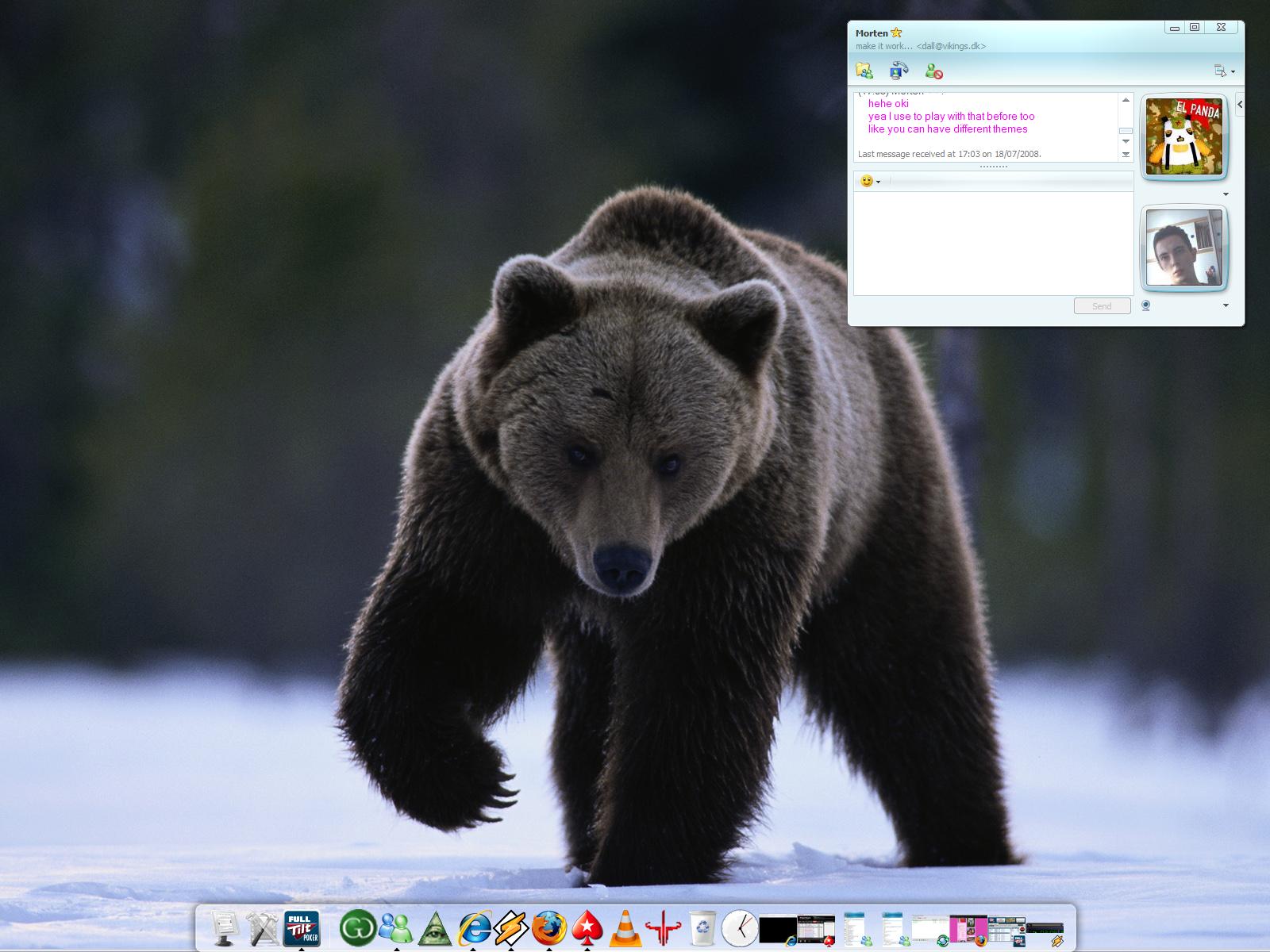Open the Recycle Bin in dock
The width and height of the screenshot is (1270, 952).
(702, 927)
